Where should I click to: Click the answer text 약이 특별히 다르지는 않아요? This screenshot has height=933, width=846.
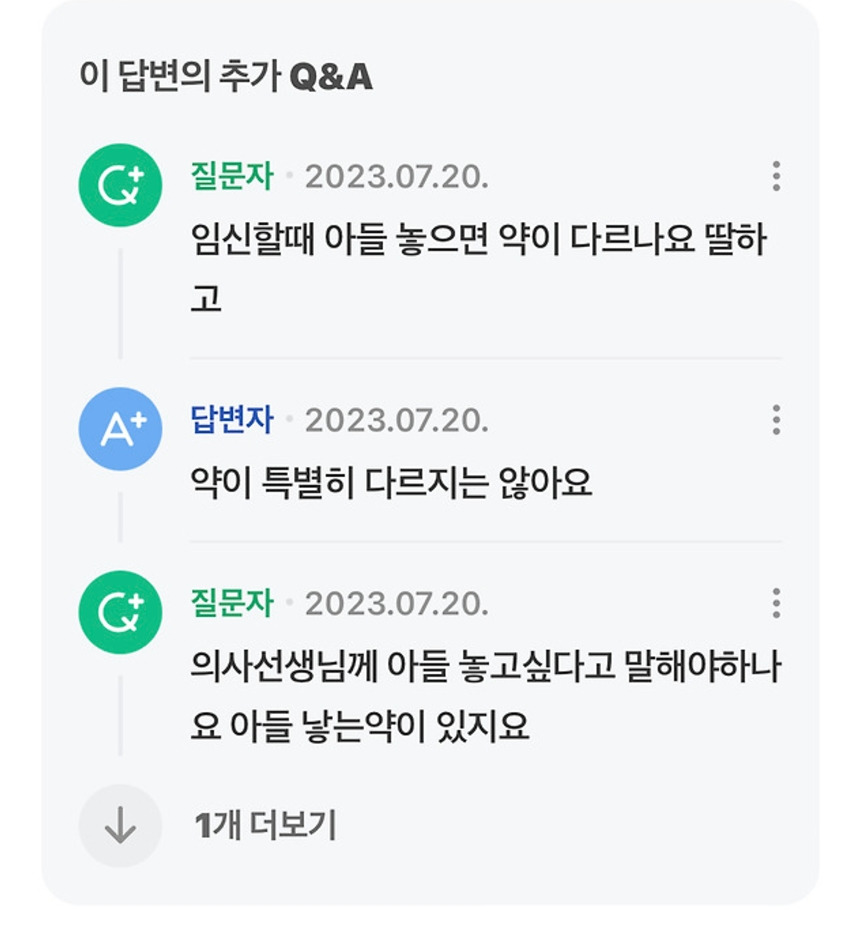click(x=391, y=482)
